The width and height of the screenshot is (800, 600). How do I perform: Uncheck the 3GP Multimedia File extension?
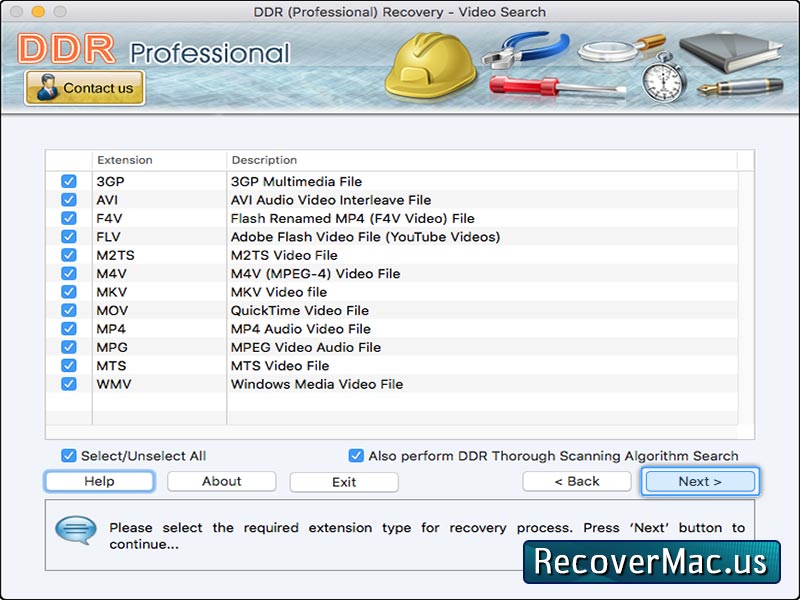click(68, 181)
